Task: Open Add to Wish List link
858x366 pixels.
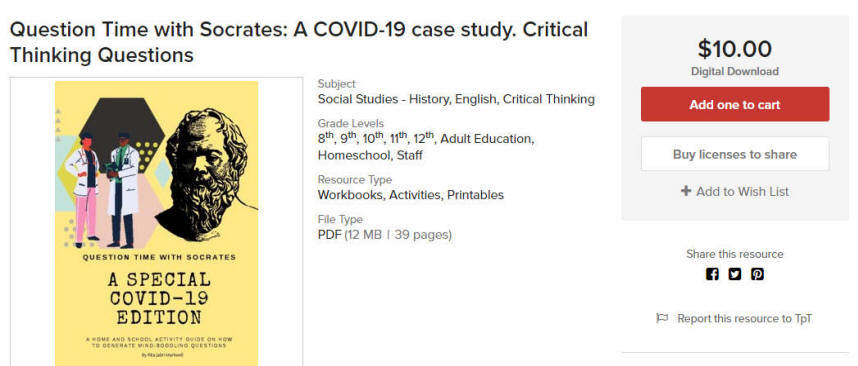Action: (735, 191)
